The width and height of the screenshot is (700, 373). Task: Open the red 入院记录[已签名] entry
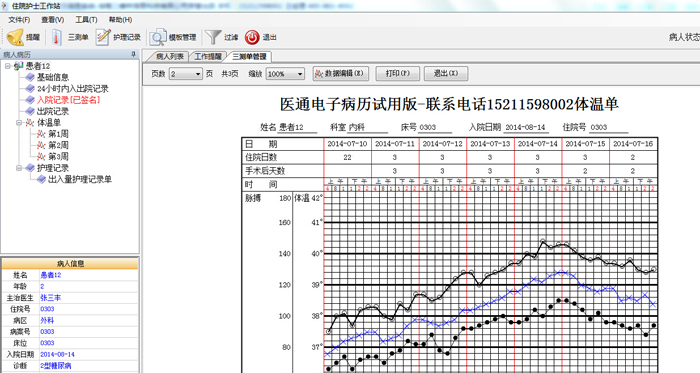pos(68,100)
